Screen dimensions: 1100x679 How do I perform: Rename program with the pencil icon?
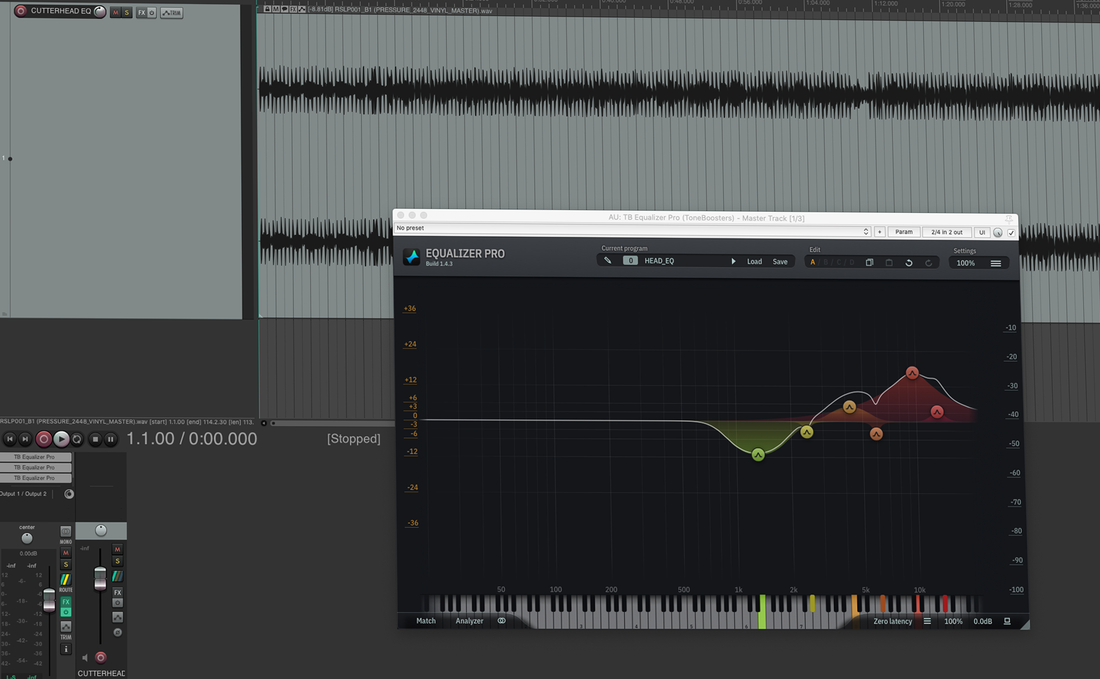tap(608, 260)
